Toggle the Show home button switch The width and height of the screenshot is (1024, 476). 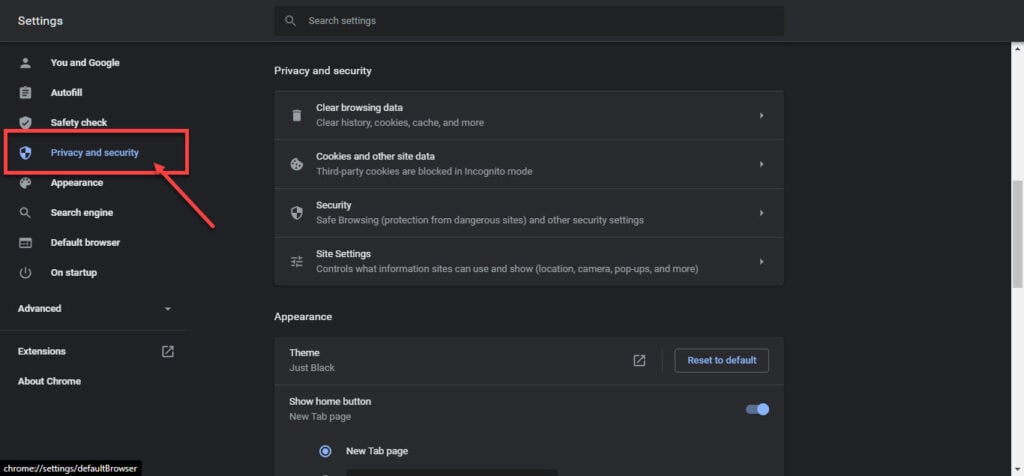click(x=758, y=409)
